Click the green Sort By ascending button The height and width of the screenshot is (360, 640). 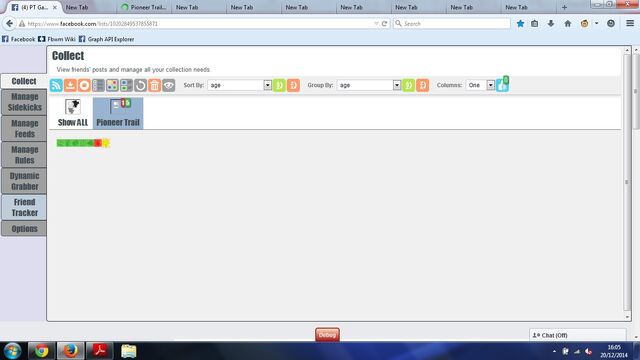click(x=279, y=85)
